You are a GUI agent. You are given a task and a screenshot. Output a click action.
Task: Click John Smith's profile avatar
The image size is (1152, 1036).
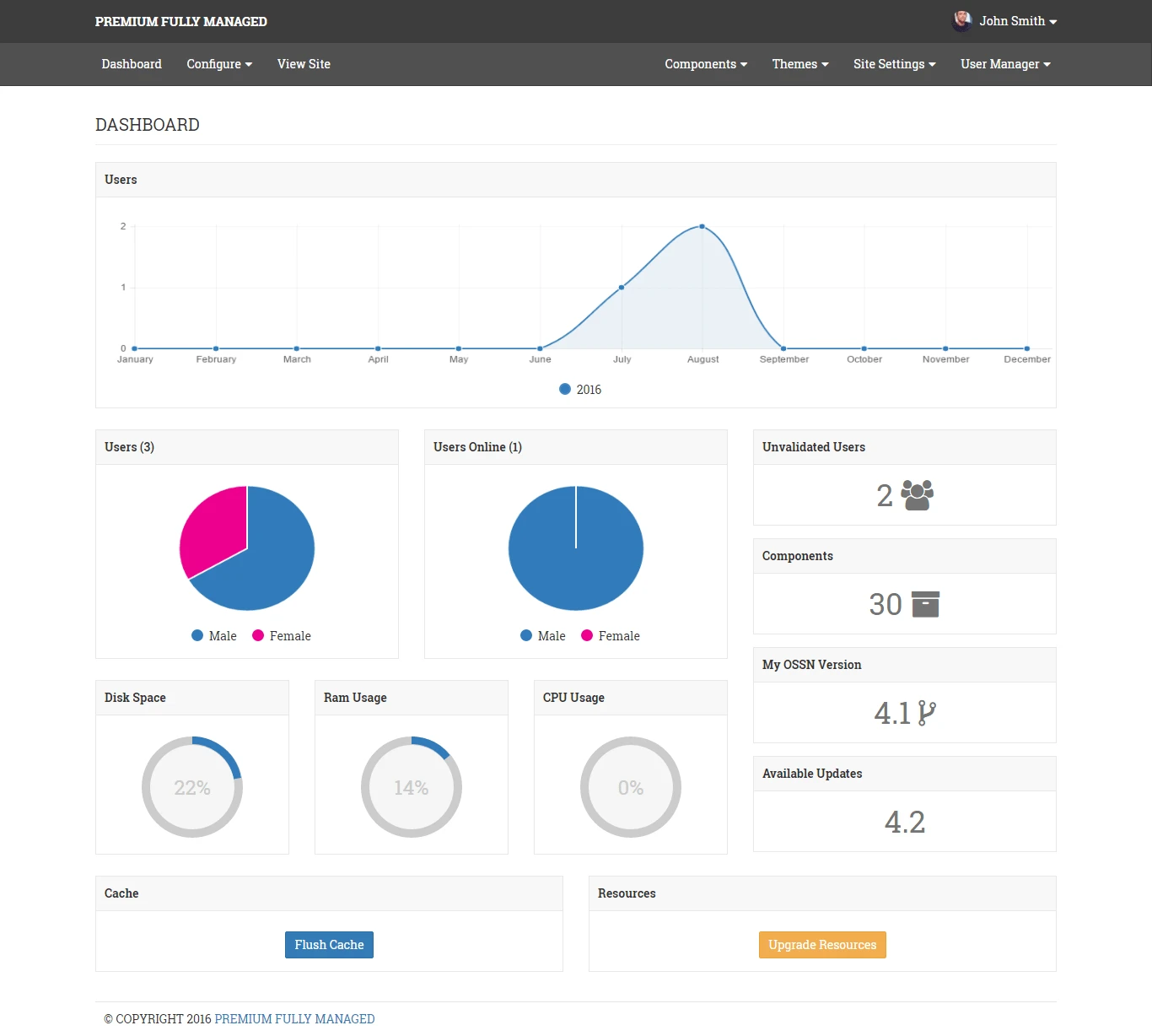(x=961, y=21)
